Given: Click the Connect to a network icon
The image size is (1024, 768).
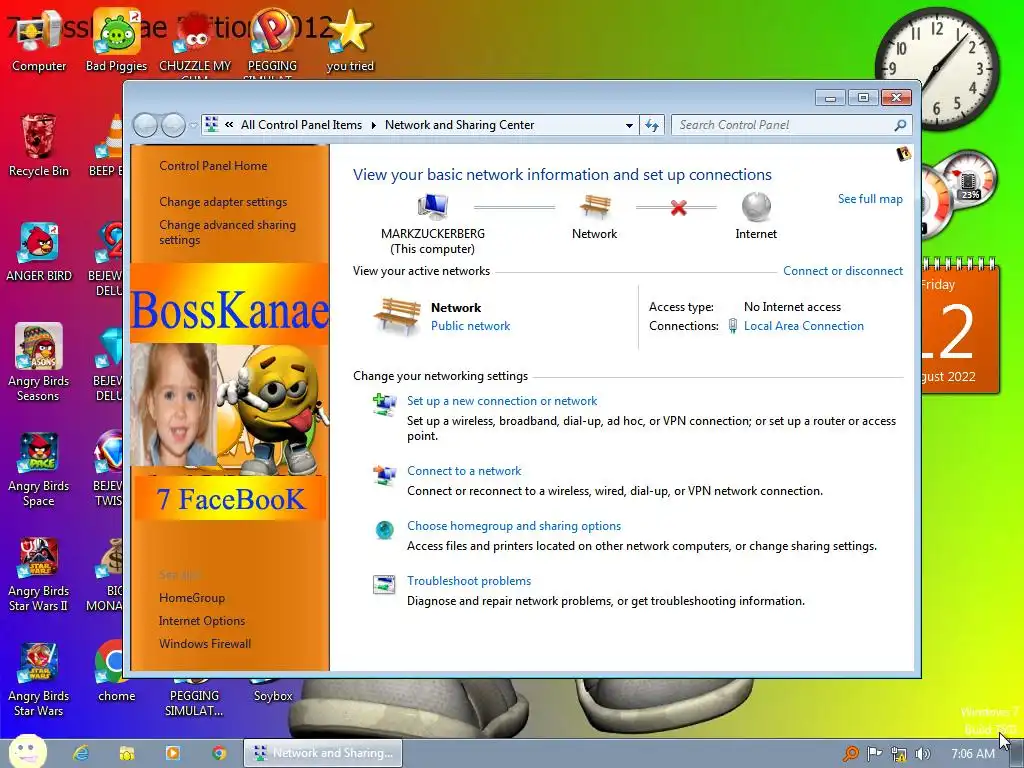Looking at the screenshot, I should pos(384,475).
